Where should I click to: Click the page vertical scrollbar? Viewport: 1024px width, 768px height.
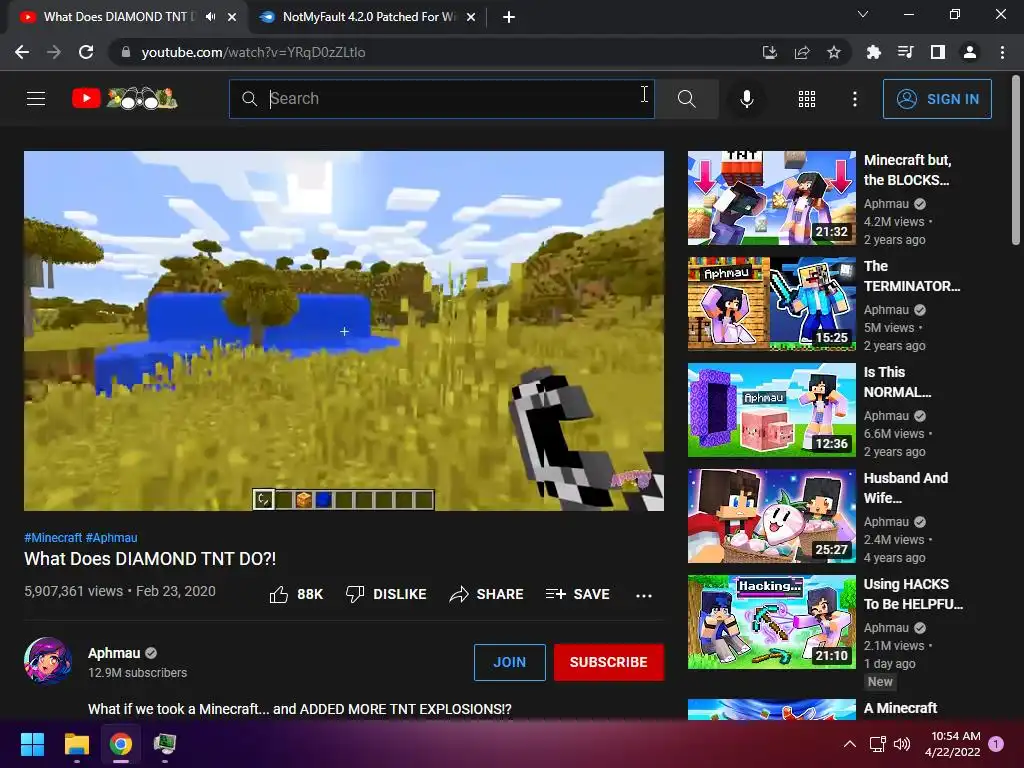tap(1016, 159)
